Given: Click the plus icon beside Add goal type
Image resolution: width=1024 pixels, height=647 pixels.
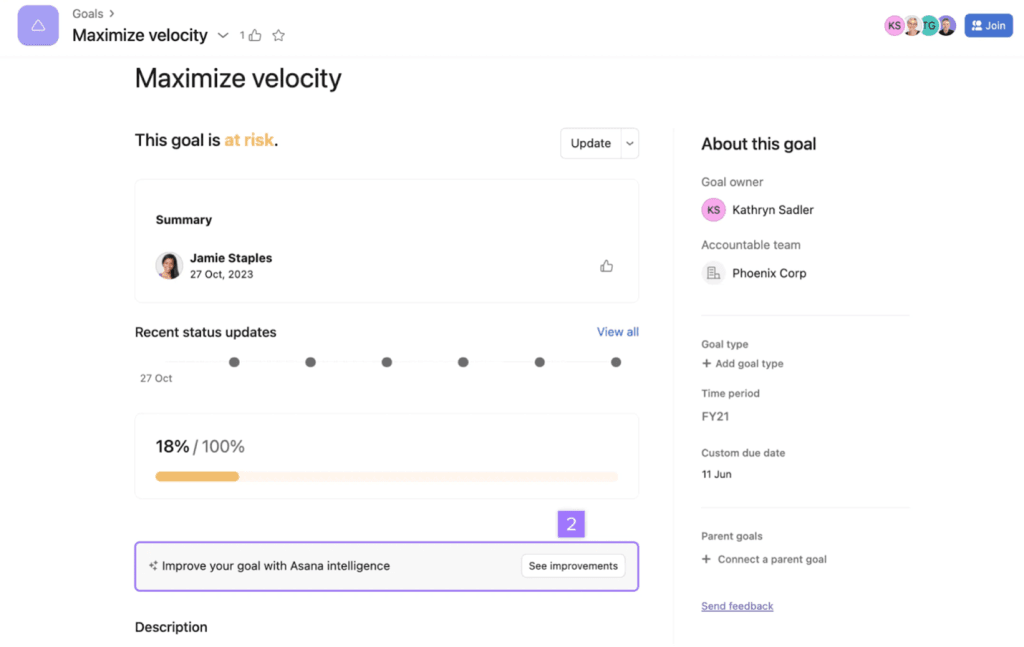Looking at the screenshot, I should coord(707,364).
